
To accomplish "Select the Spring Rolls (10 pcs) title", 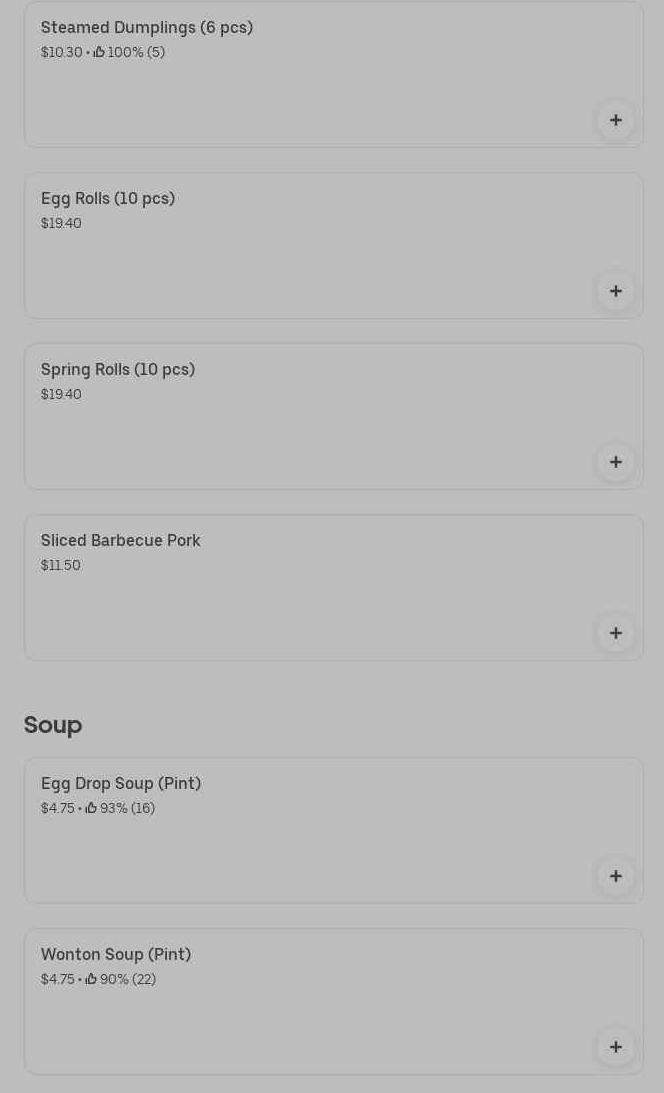I will (x=118, y=370).
